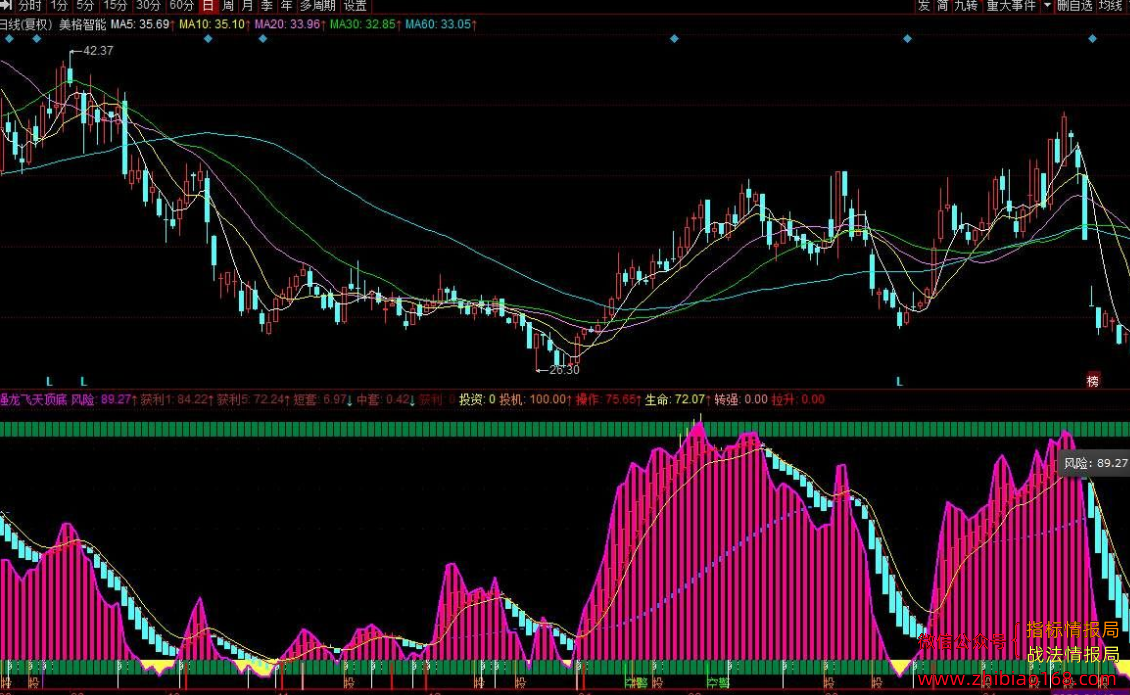This screenshot has height=695, width=1130.
Task: Select the 30分 period tab
Action: click(x=148, y=6)
